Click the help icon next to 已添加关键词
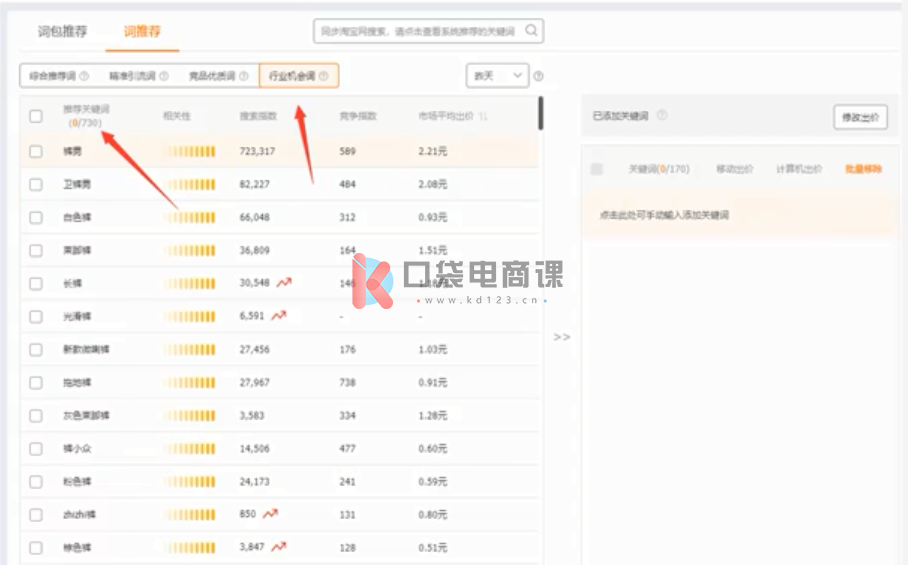Image resolution: width=908 pixels, height=565 pixels. tap(662, 115)
